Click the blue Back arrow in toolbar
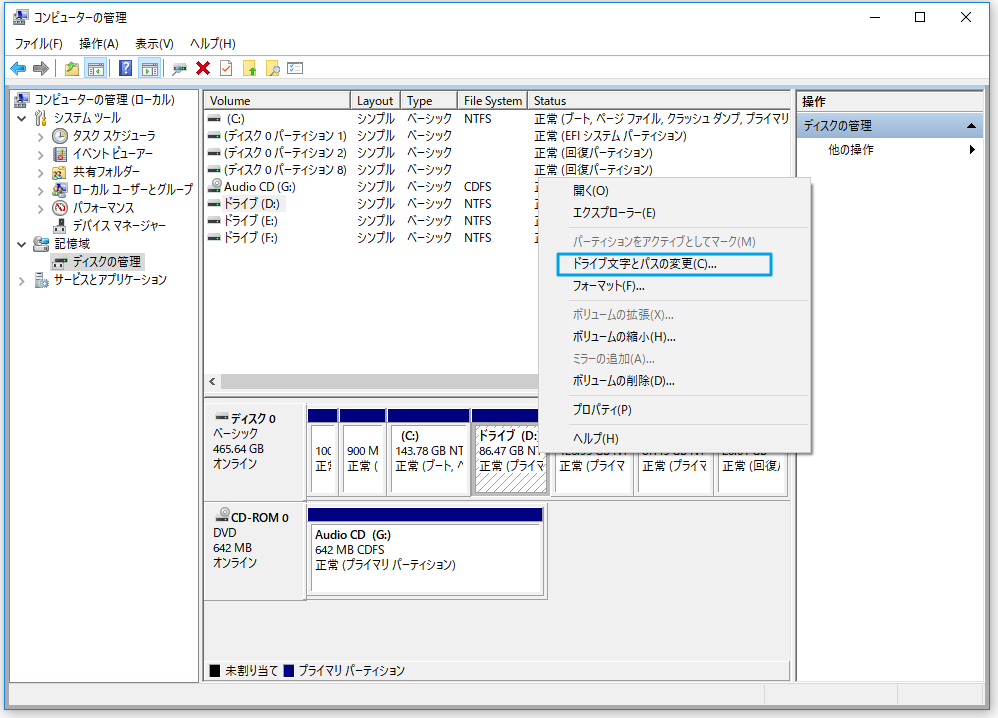The width and height of the screenshot is (998, 718). (18, 68)
